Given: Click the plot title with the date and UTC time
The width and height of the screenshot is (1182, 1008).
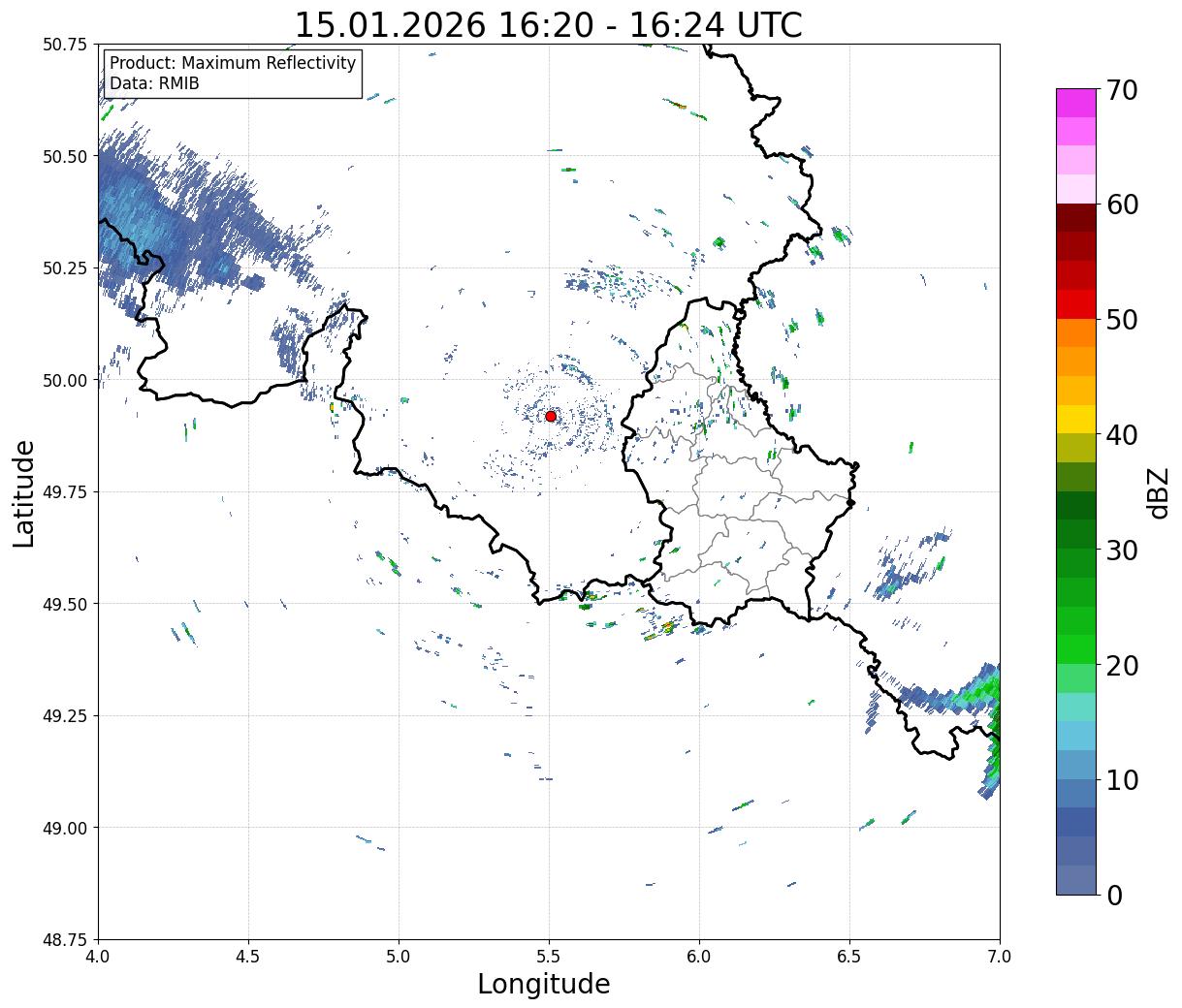Looking at the screenshot, I should pyautogui.click(x=548, y=24).
